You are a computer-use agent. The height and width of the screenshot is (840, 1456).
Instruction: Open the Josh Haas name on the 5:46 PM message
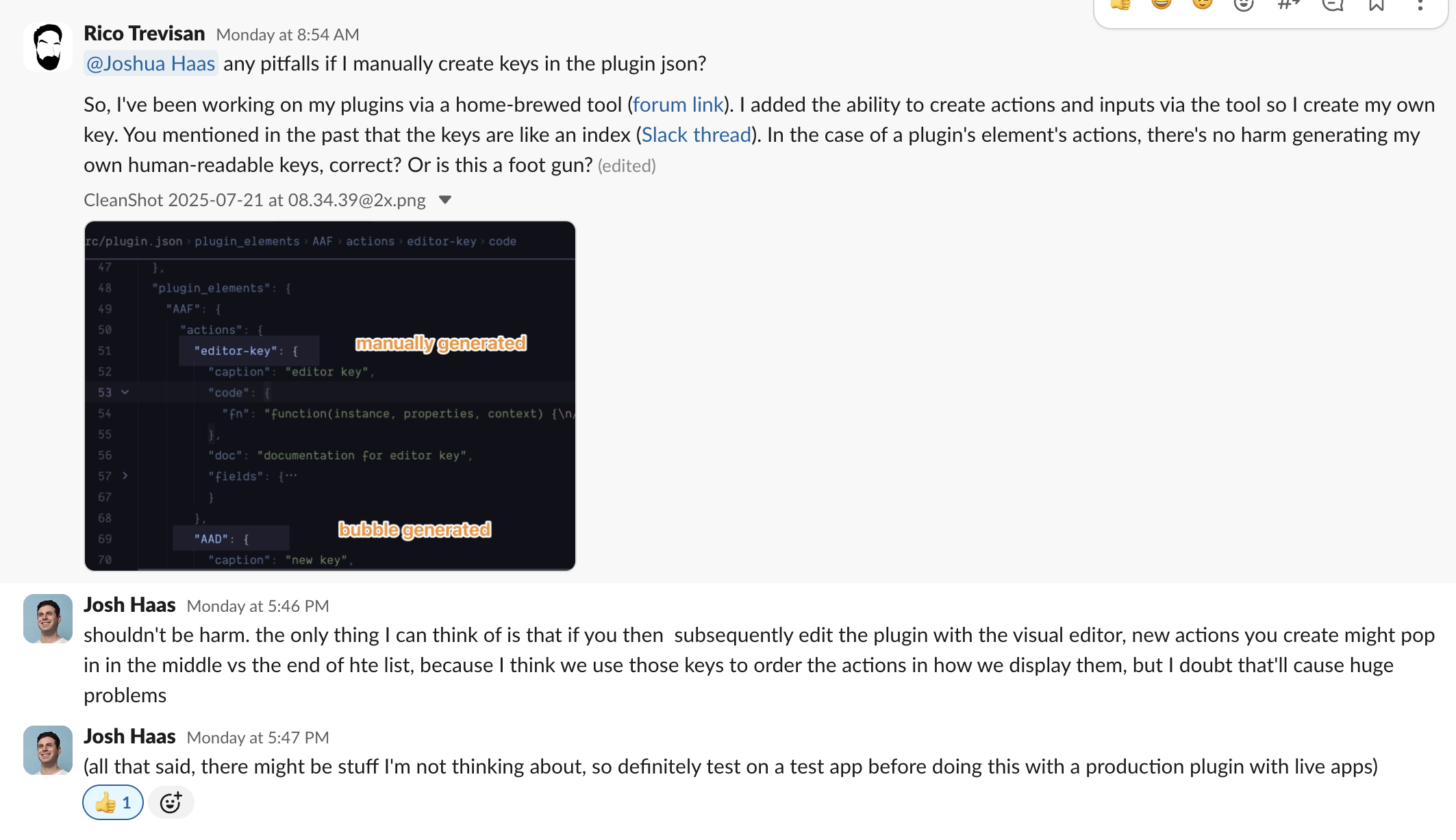pyautogui.click(x=129, y=605)
